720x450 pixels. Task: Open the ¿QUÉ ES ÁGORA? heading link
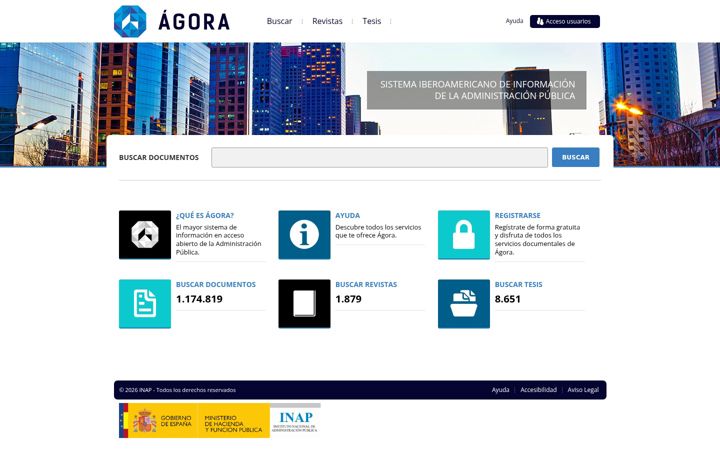click(205, 215)
